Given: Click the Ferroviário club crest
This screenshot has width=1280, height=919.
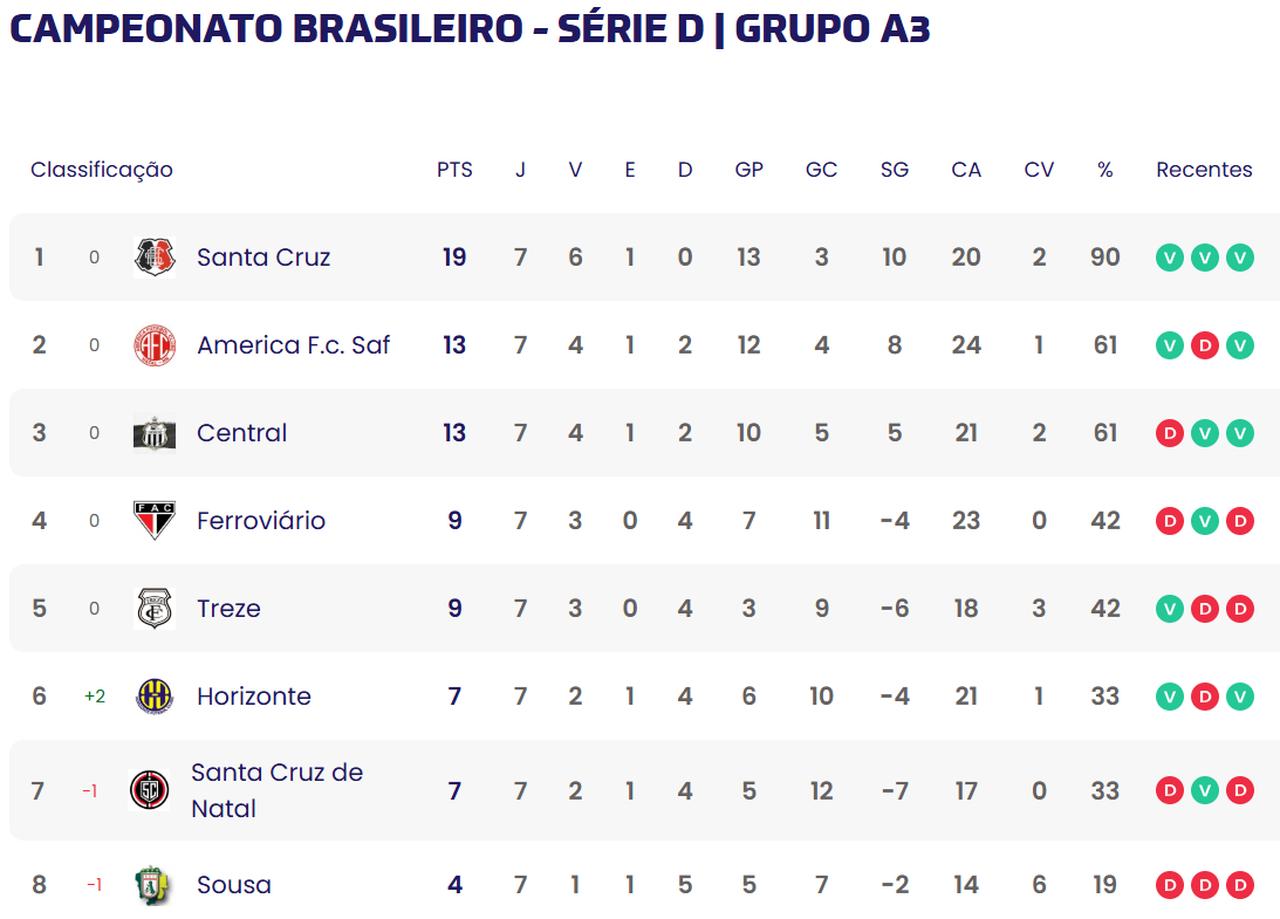Looking at the screenshot, I should point(155,520).
